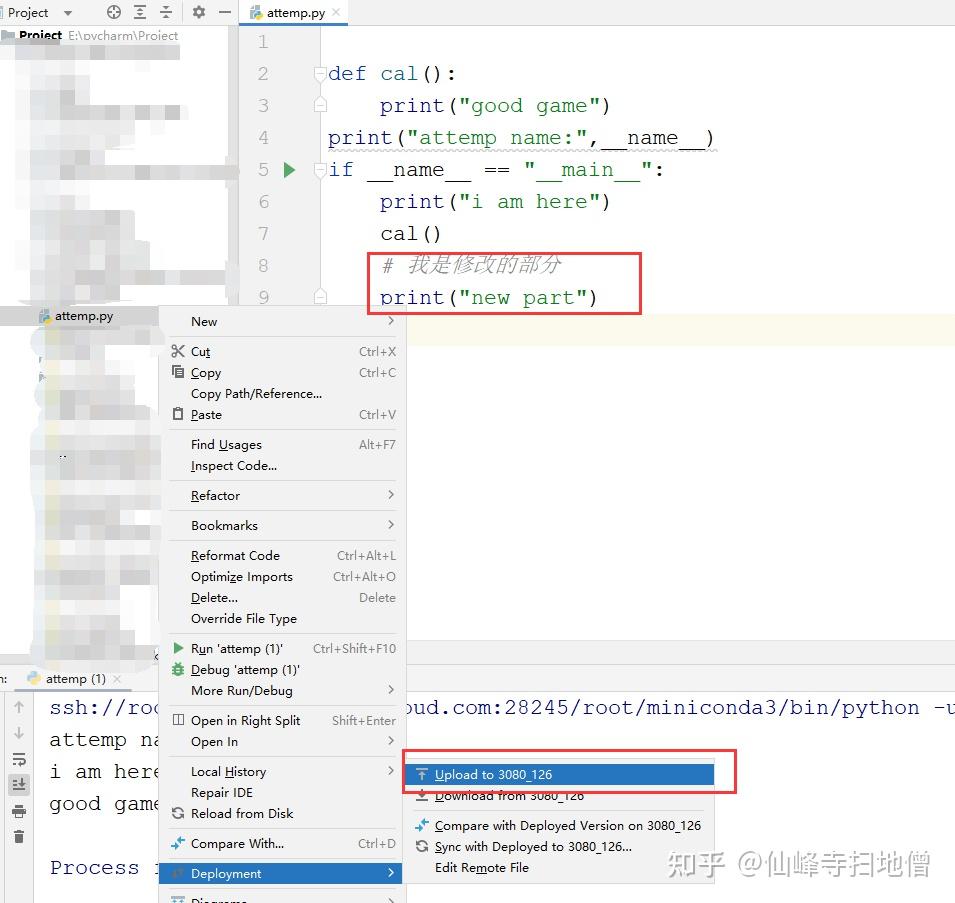Toggle scroll-to-end in console panel
The image size is (955, 903).
point(18,784)
